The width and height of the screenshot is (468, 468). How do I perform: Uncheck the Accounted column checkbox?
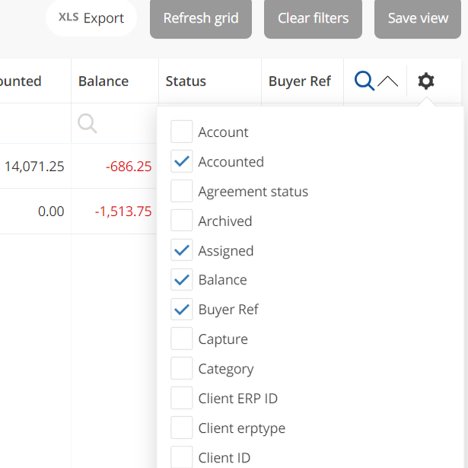click(182, 161)
